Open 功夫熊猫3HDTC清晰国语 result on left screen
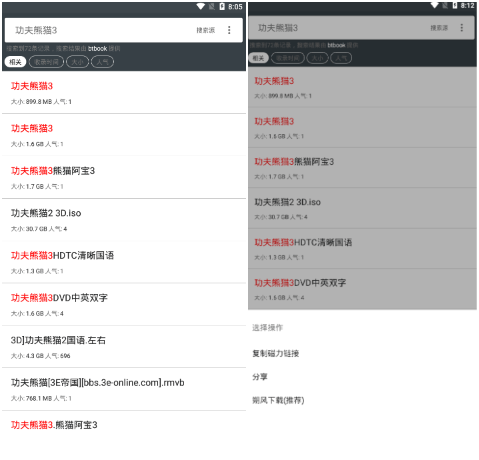The height and width of the screenshot is (460, 479). click(124, 262)
